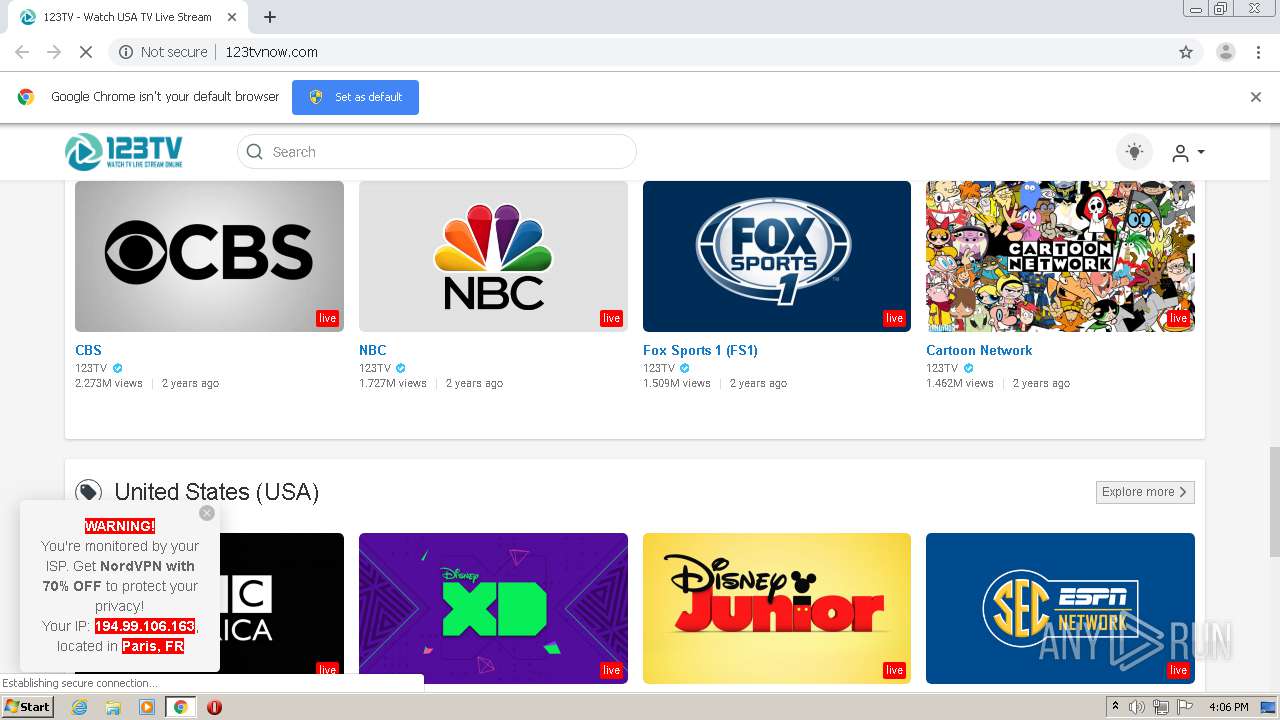Show hidden tray icons arrow
Image resolution: width=1280 pixels, height=720 pixels.
click(1116, 707)
